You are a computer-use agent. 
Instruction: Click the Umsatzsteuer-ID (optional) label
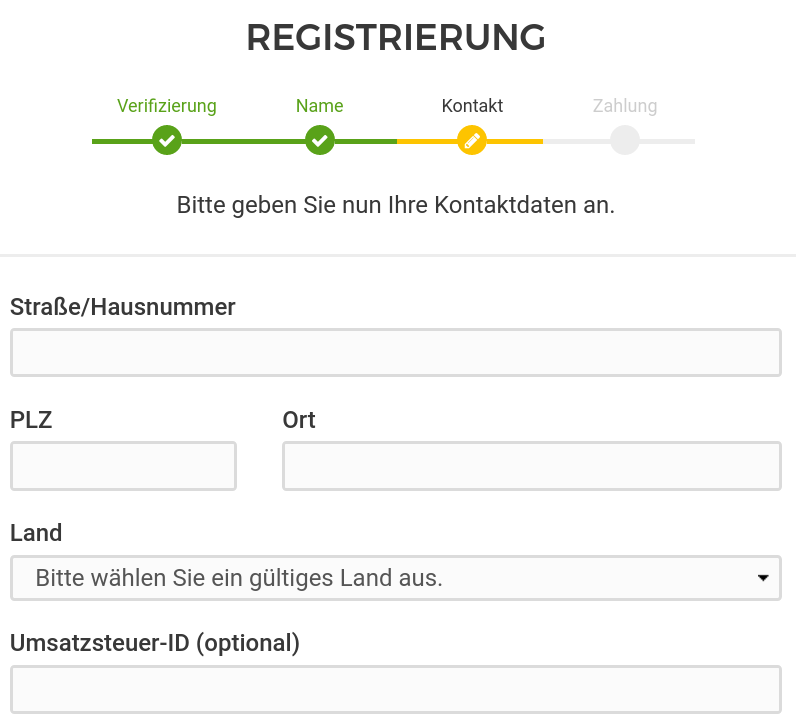tap(155, 643)
